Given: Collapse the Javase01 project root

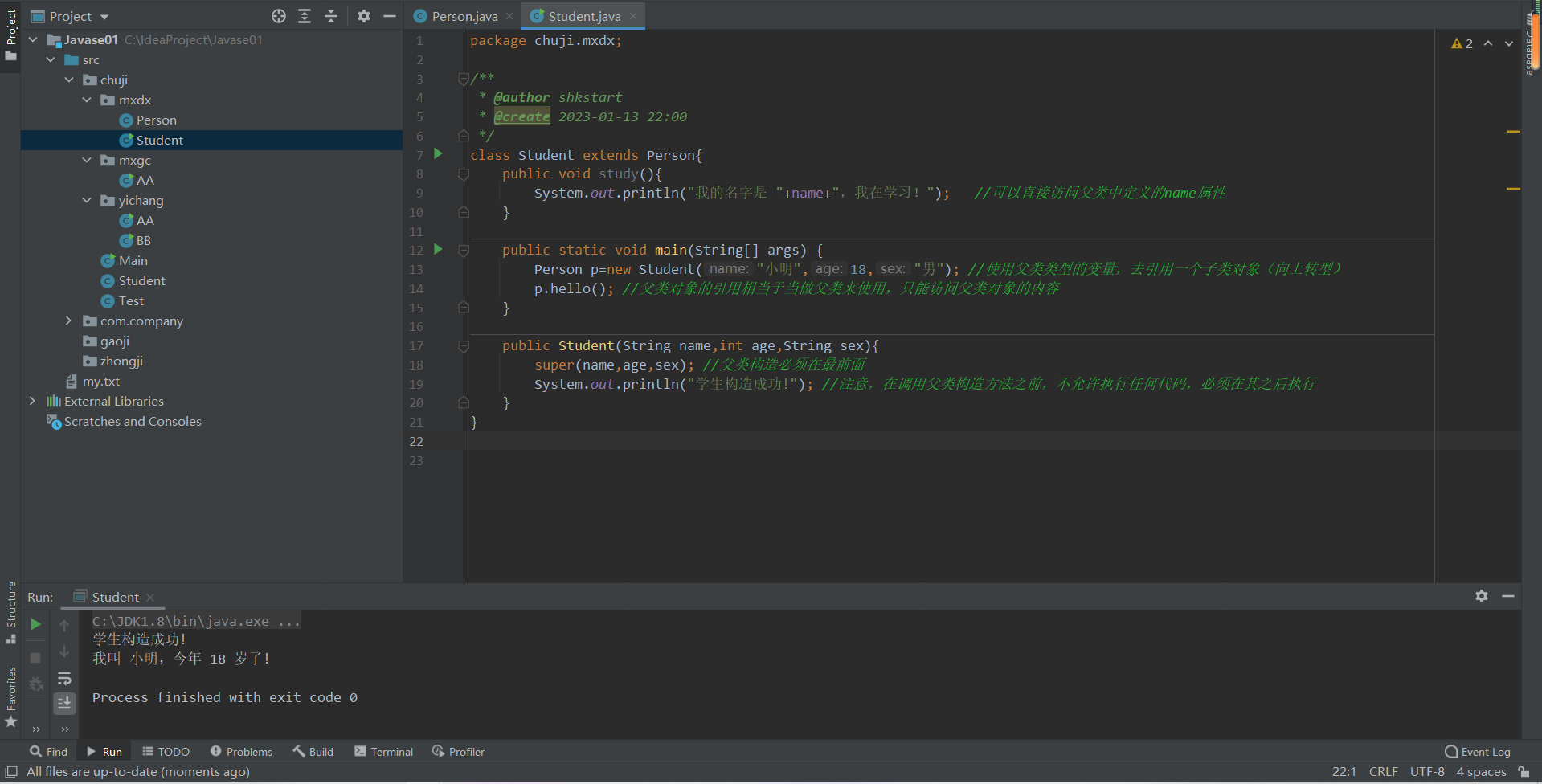Looking at the screenshot, I should tap(33, 39).
